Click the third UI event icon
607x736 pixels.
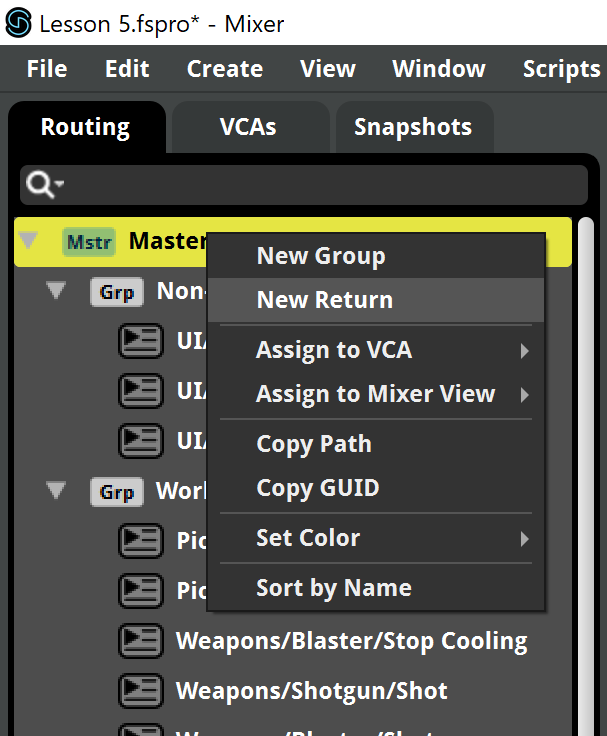pos(141,441)
